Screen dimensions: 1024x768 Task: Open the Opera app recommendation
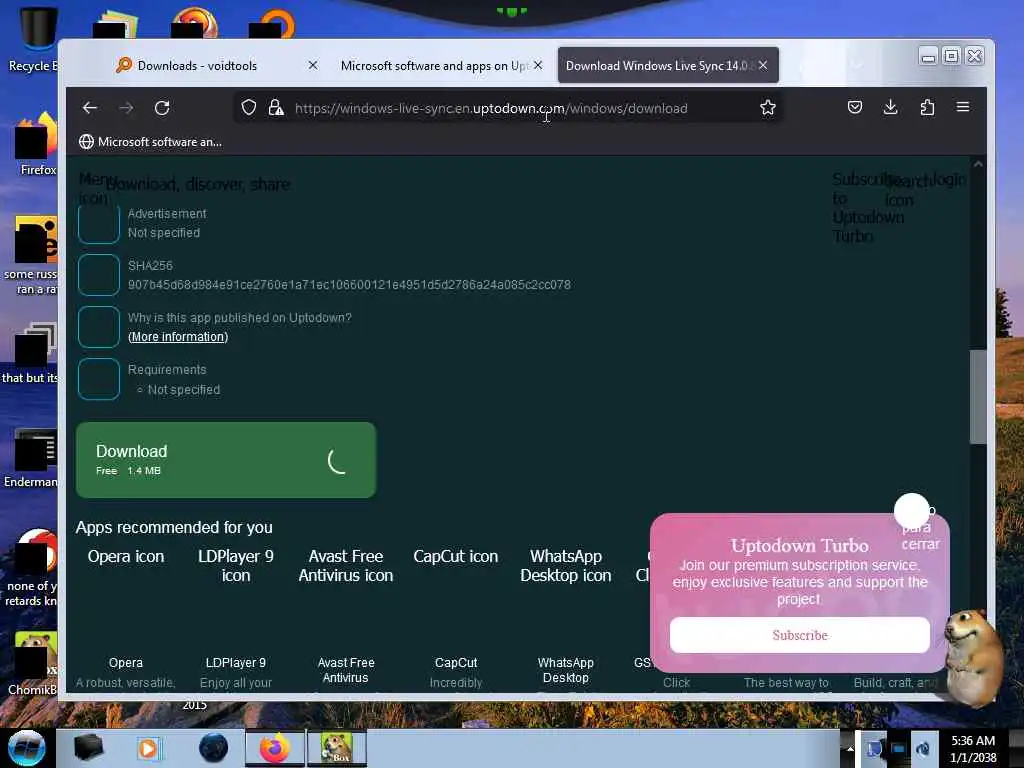click(125, 663)
